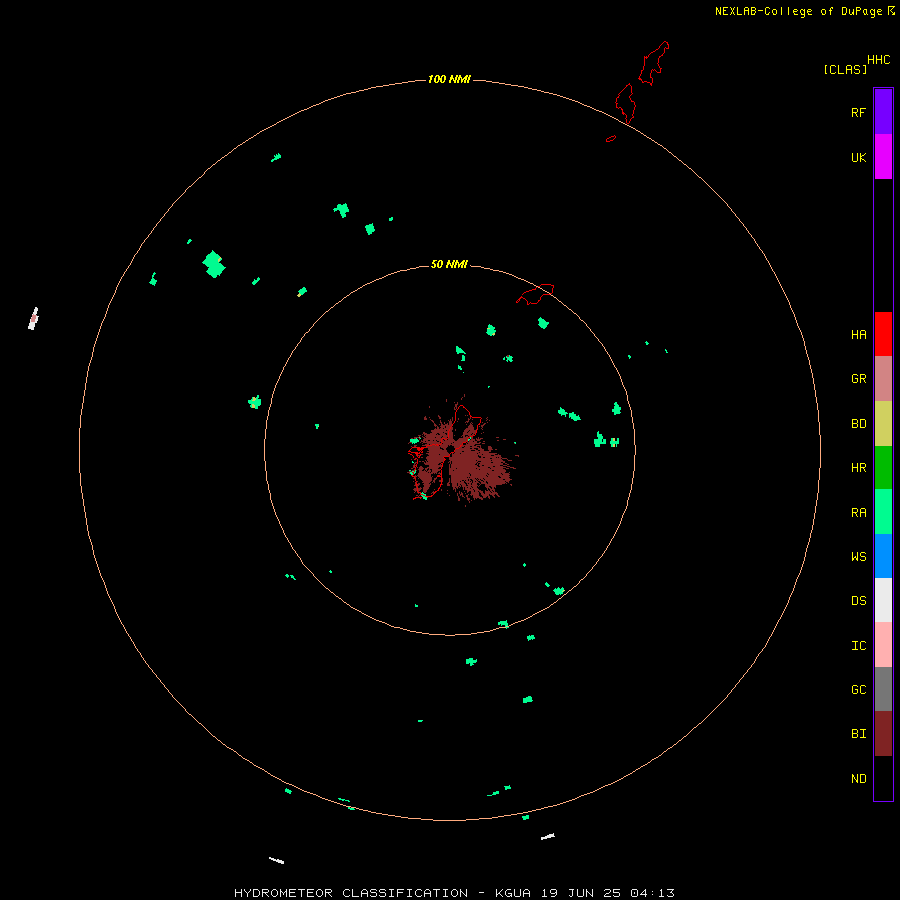
Task: Click the 'HA' legend label
Action: pyautogui.click(x=858, y=334)
